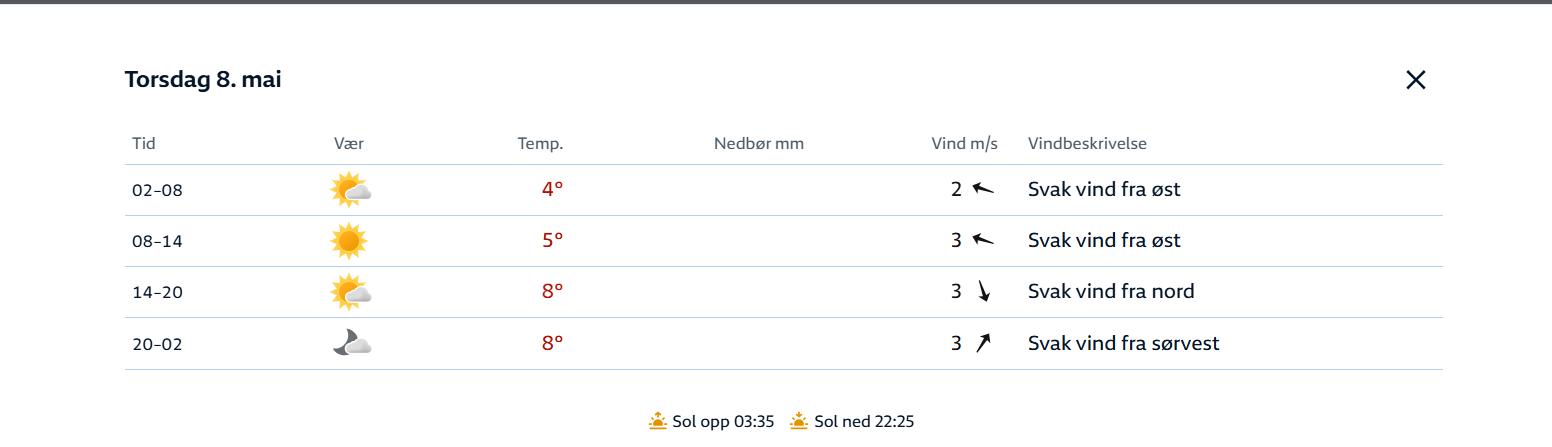The width and height of the screenshot is (1552, 447).
Task: Click the wind arrow in 08–14 row
Action: click(984, 240)
